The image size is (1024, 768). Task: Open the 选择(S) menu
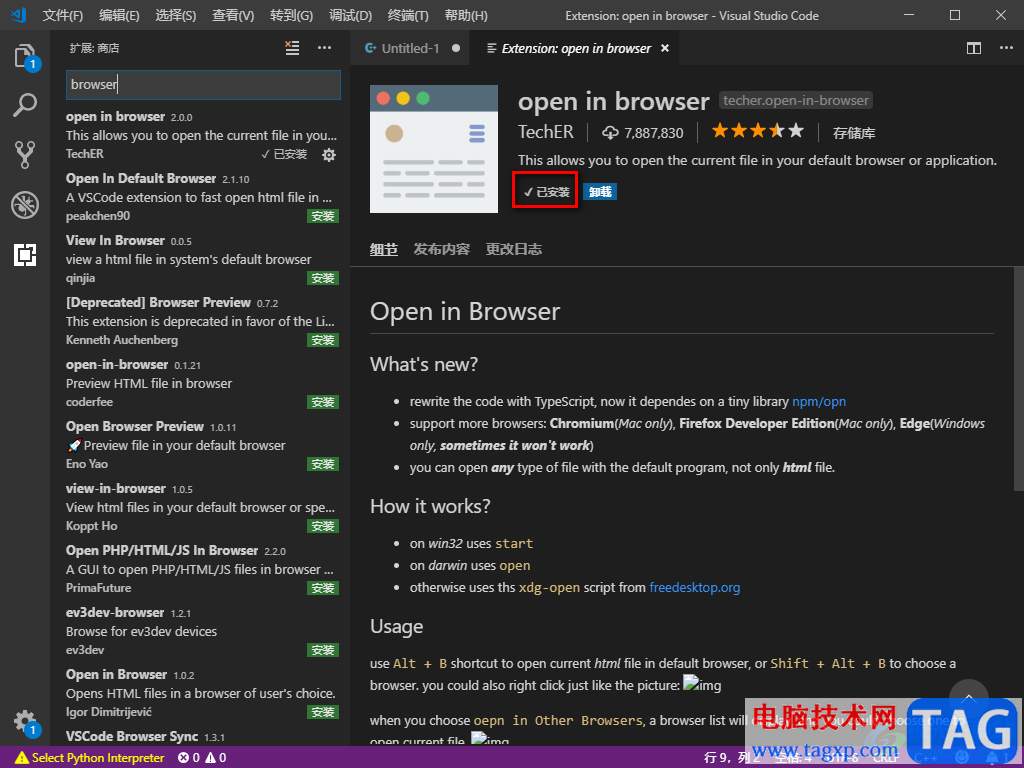pos(176,15)
